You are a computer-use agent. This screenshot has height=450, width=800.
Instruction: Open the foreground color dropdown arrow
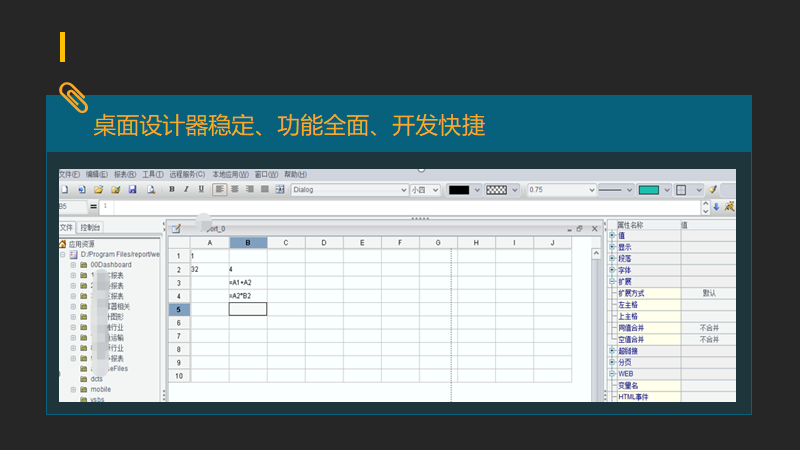click(477, 190)
